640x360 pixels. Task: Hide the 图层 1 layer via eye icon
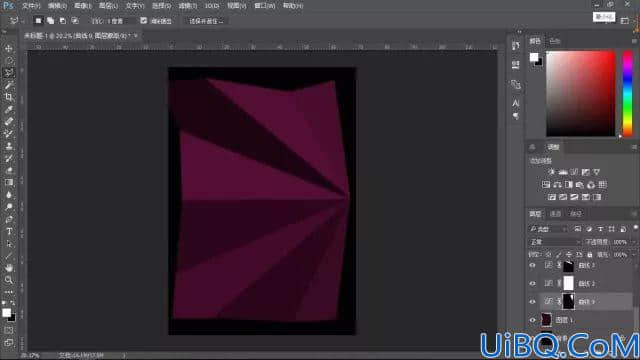click(x=532, y=320)
